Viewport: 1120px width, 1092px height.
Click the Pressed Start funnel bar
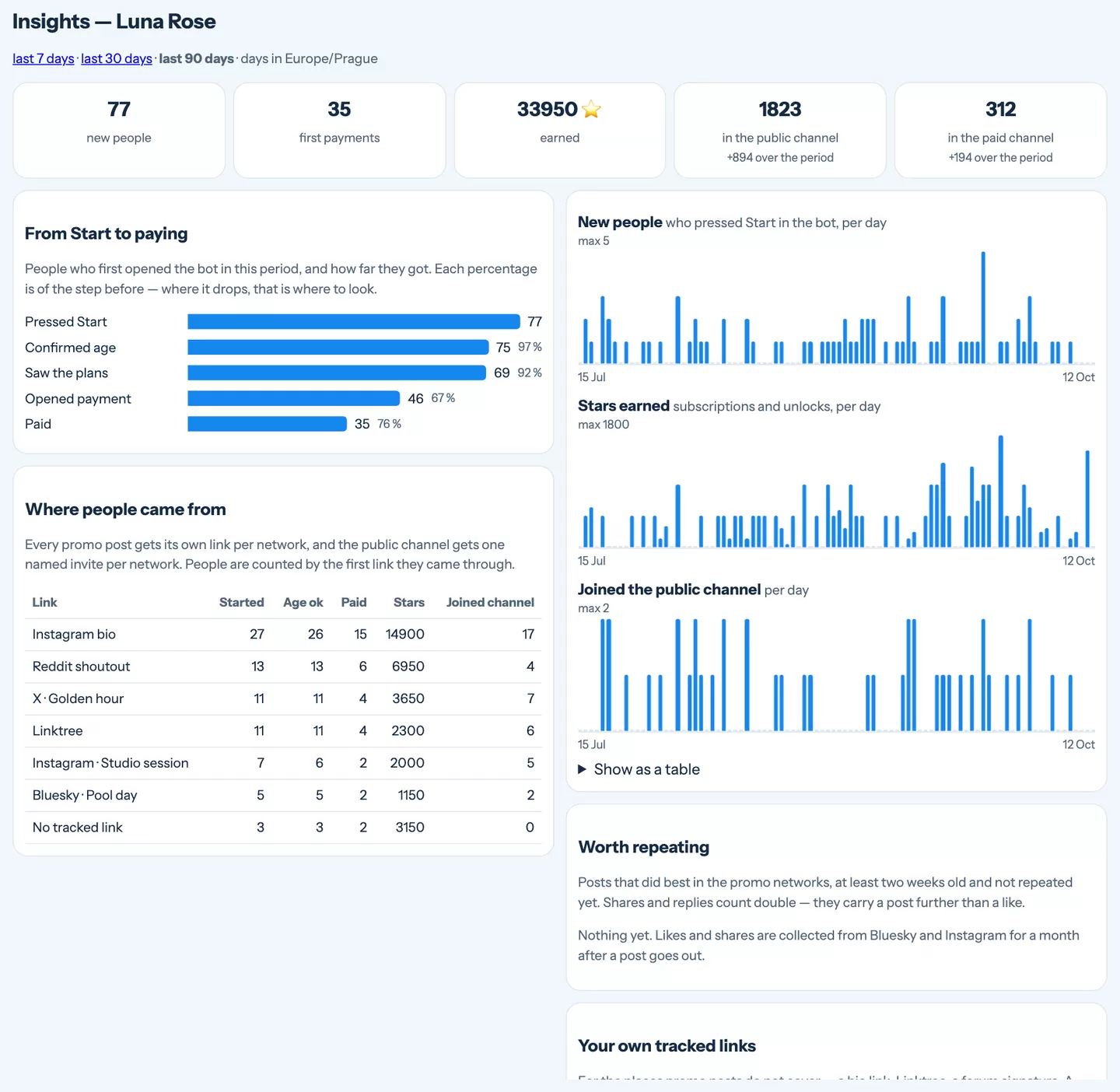coord(354,322)
